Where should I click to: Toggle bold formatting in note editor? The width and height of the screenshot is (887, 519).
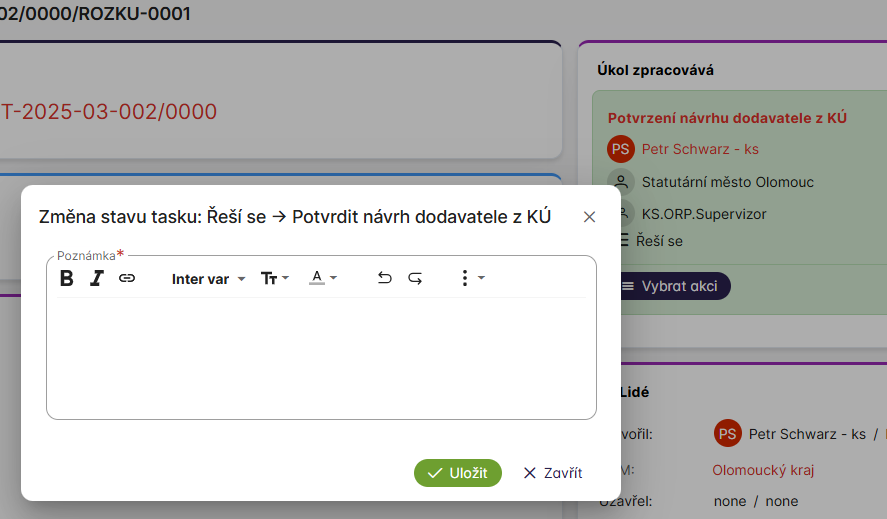(67, 278)
